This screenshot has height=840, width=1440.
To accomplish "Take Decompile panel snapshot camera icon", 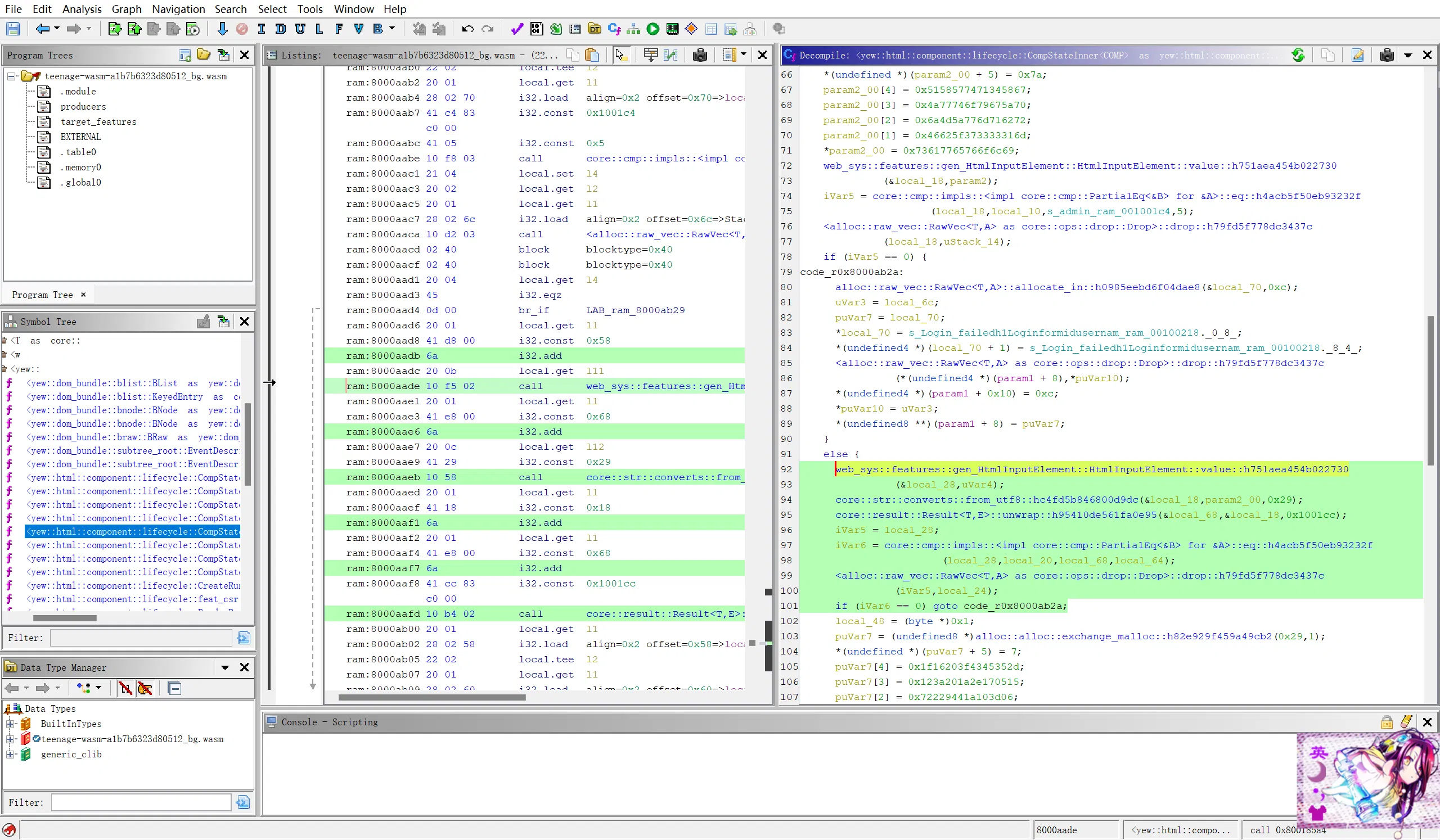I will (x=1387, y=55).
